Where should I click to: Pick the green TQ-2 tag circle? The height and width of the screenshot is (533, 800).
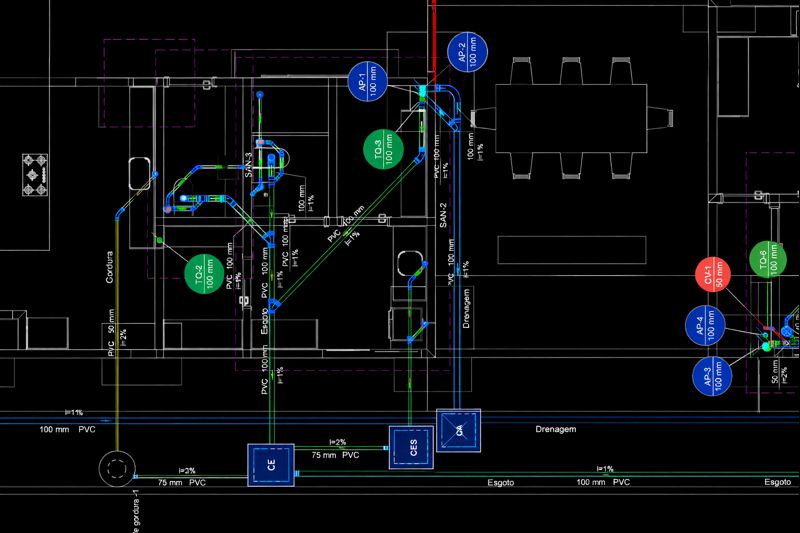tap(206, 272)
